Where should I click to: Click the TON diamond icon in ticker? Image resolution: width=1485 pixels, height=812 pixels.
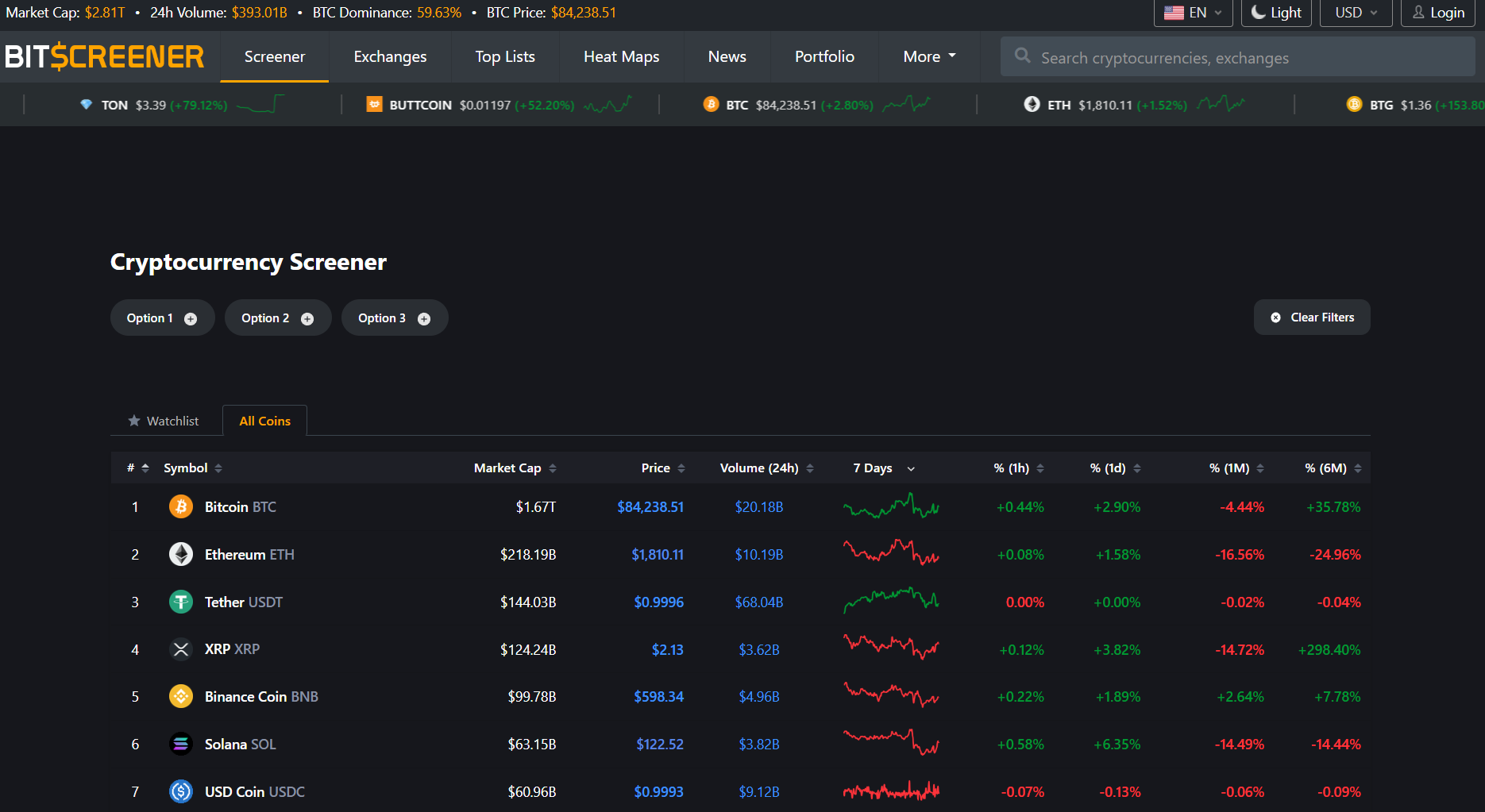point(86,105)
